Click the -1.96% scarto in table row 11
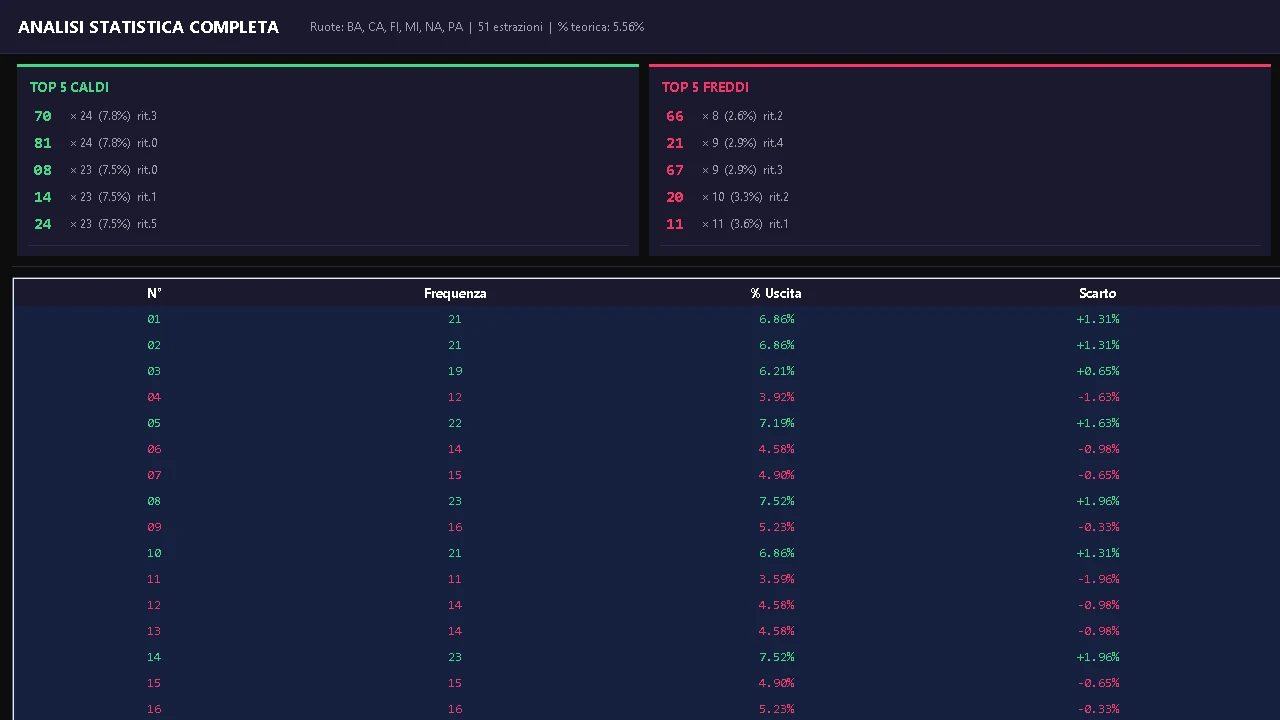The image size is (1280, 720). (x=1098, y=579)
